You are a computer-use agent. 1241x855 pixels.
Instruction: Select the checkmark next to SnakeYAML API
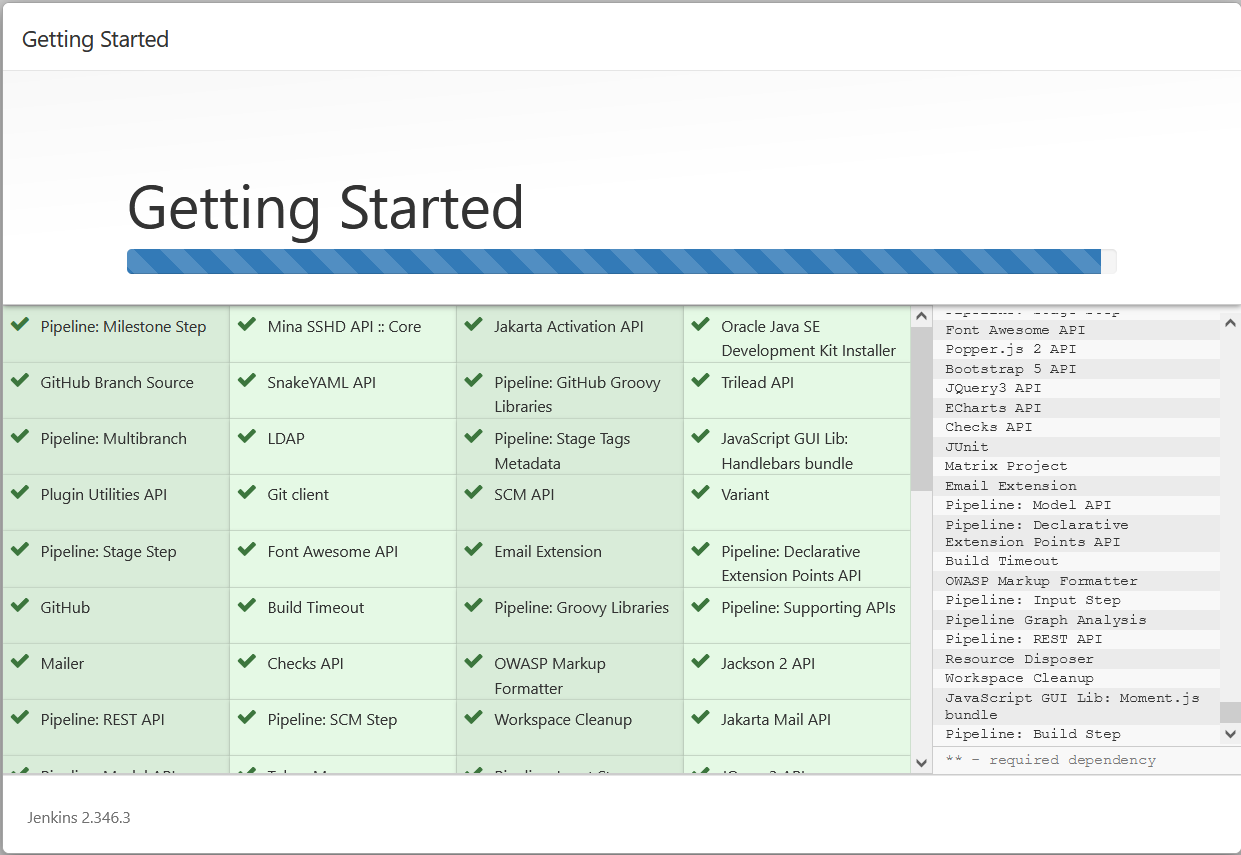[247, 380]
